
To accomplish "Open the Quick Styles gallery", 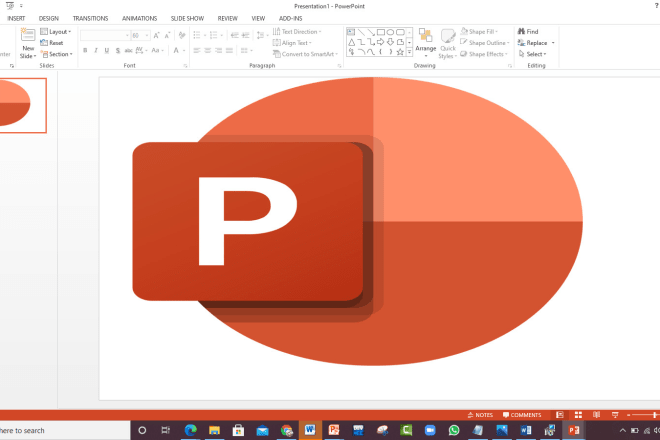I will (447, 44).
